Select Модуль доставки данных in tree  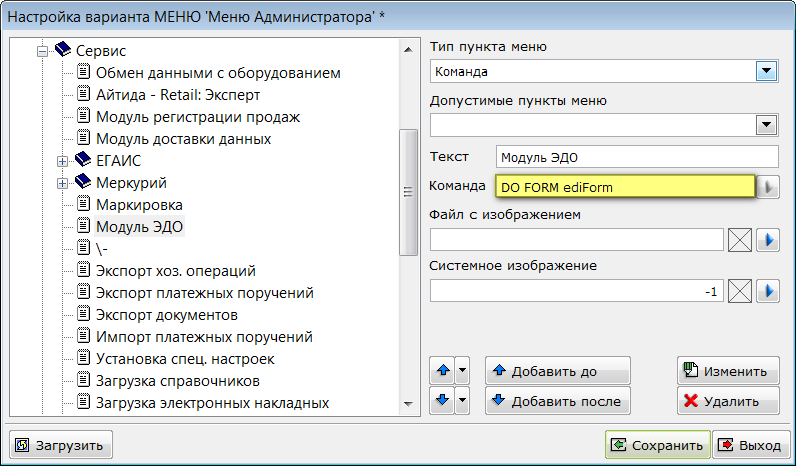(x=184, y=139)
